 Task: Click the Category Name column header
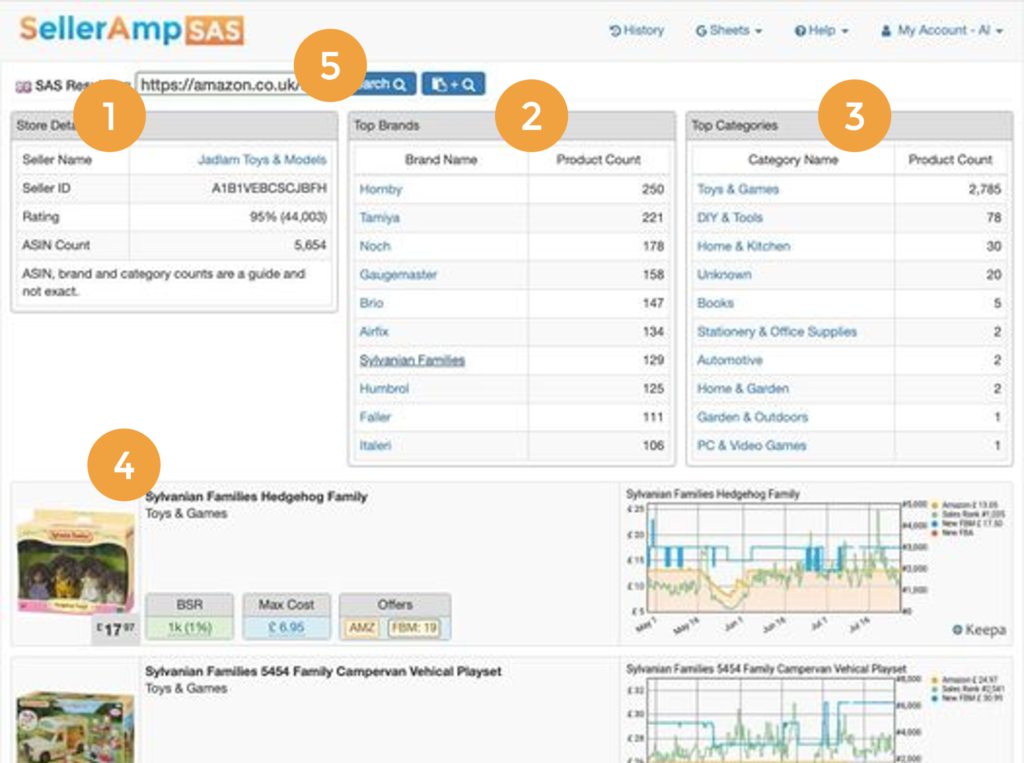coord(793,159)
